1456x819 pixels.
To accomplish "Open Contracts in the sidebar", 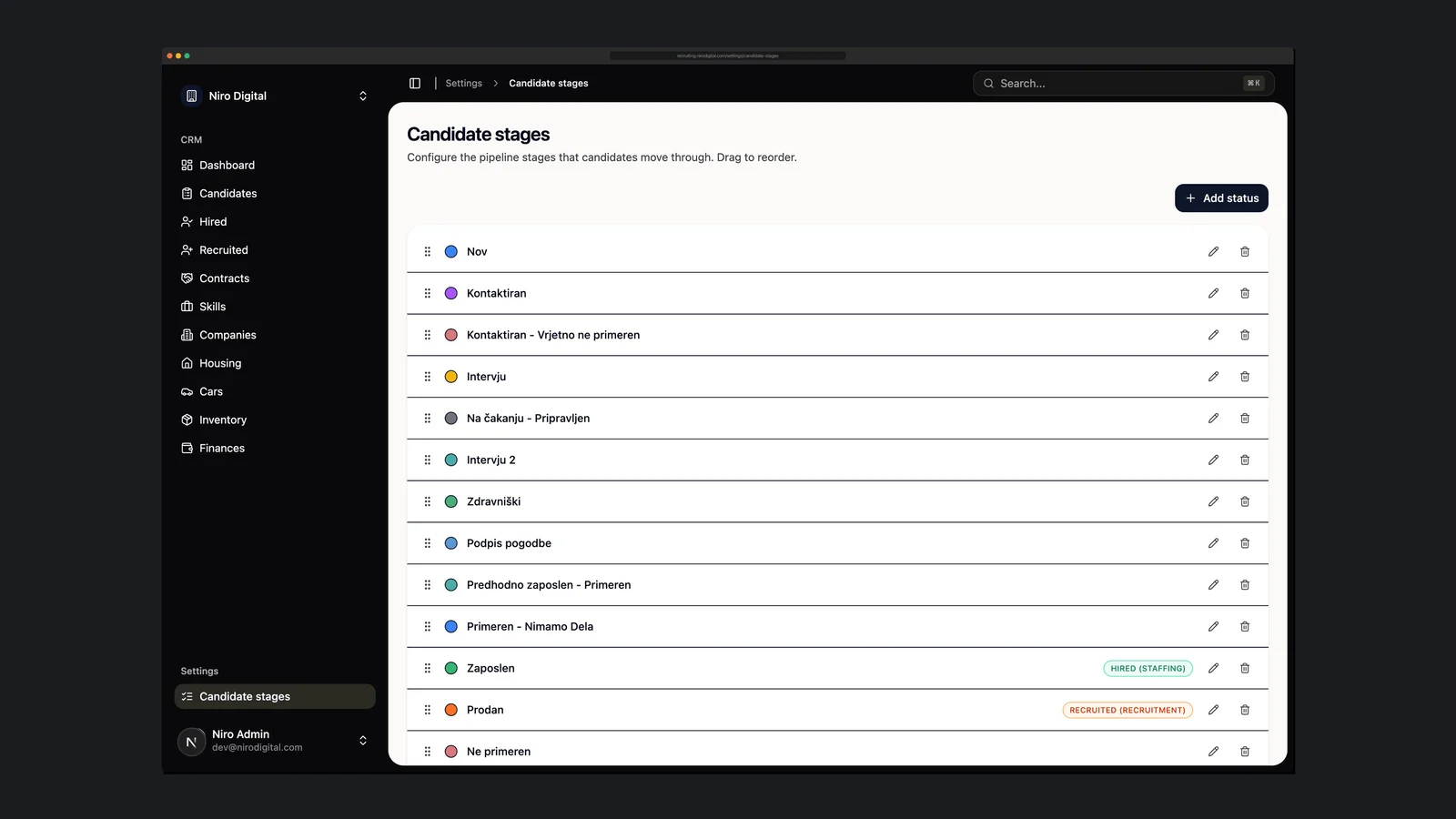I will (x=275, y=278).
